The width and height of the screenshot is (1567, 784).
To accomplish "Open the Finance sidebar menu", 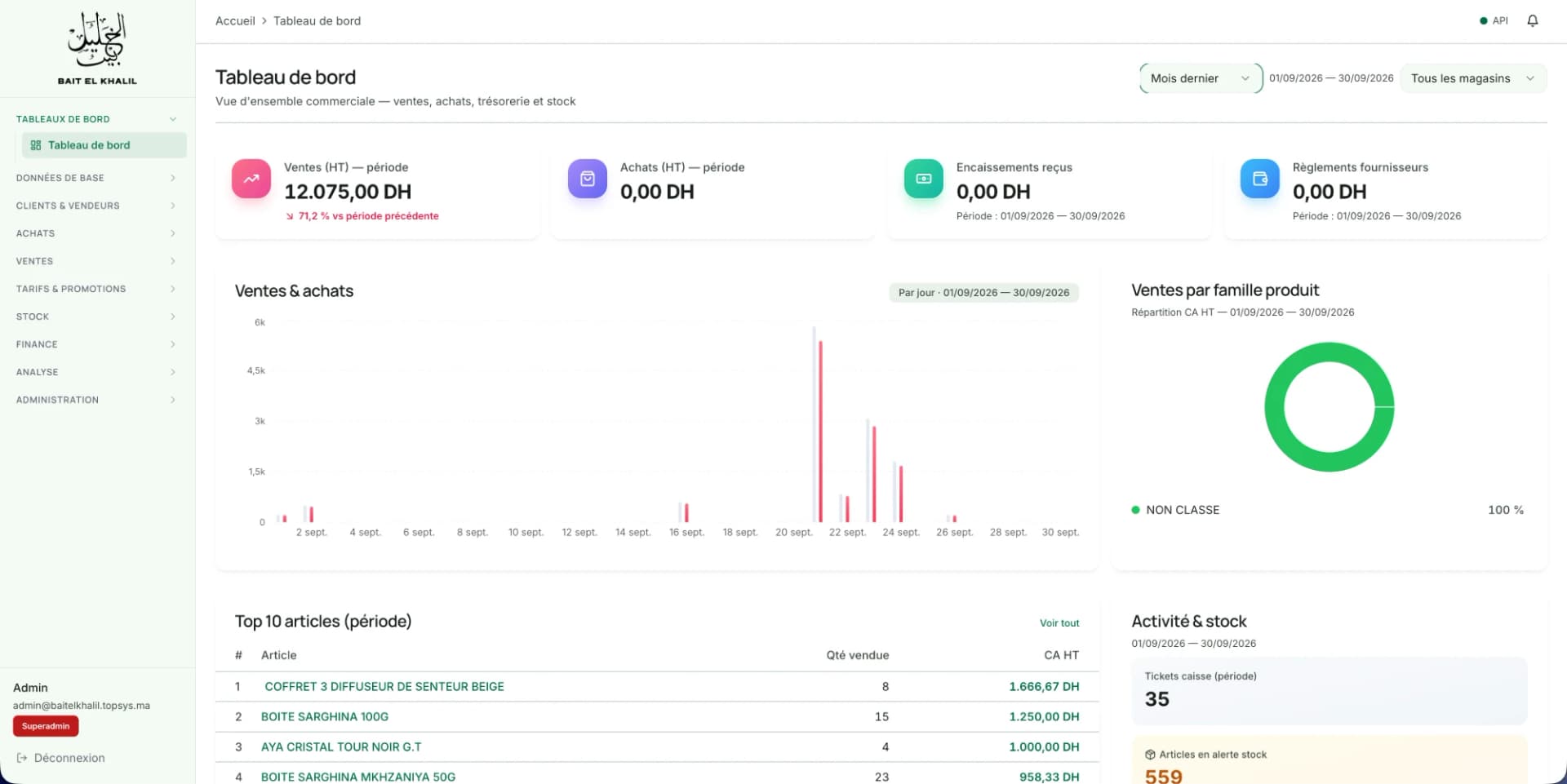I will coord(97,344).
